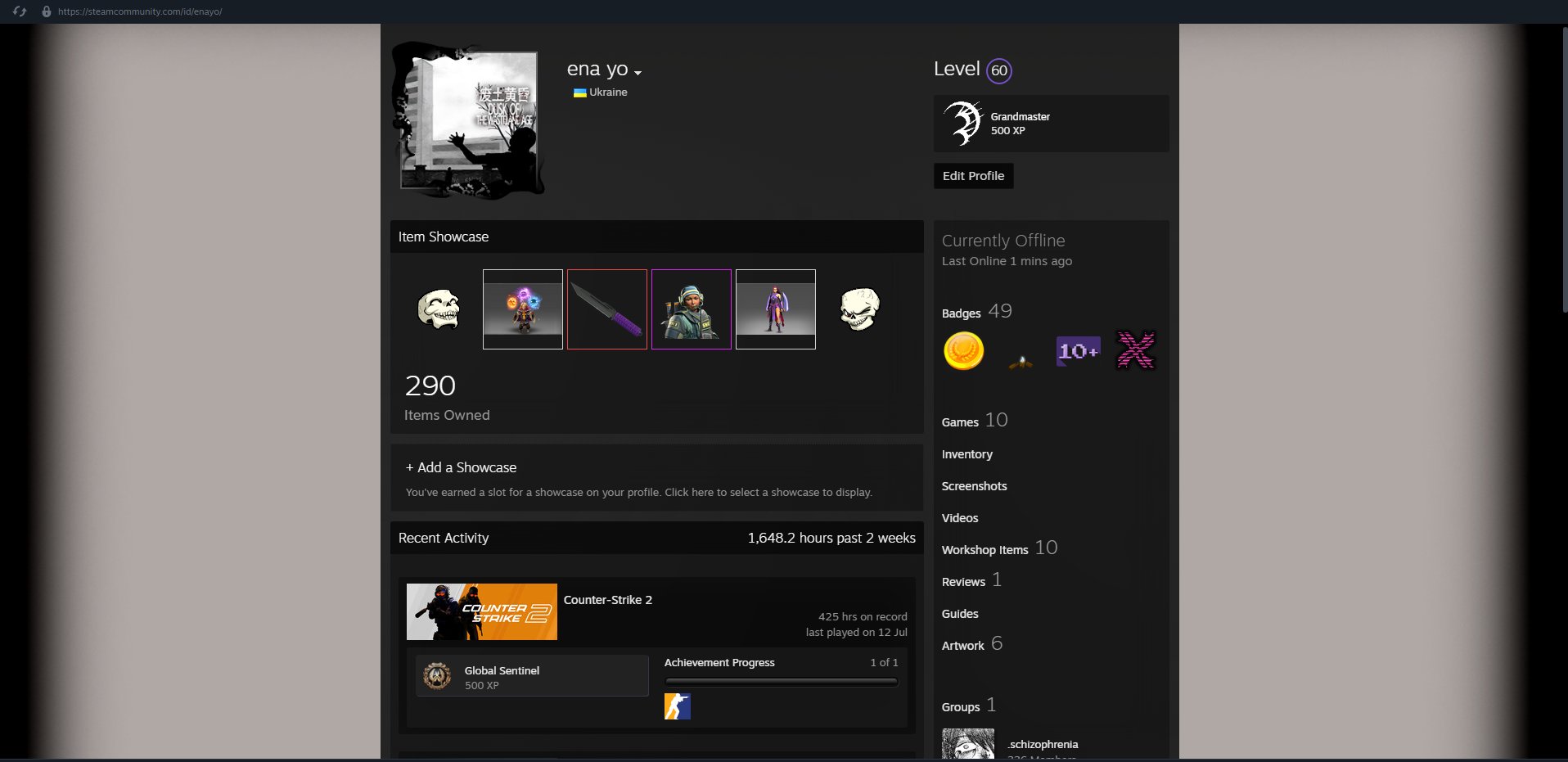
Task: Click the Ukraine flag icon
Action: pyautogui.click(x=579, y=92)
